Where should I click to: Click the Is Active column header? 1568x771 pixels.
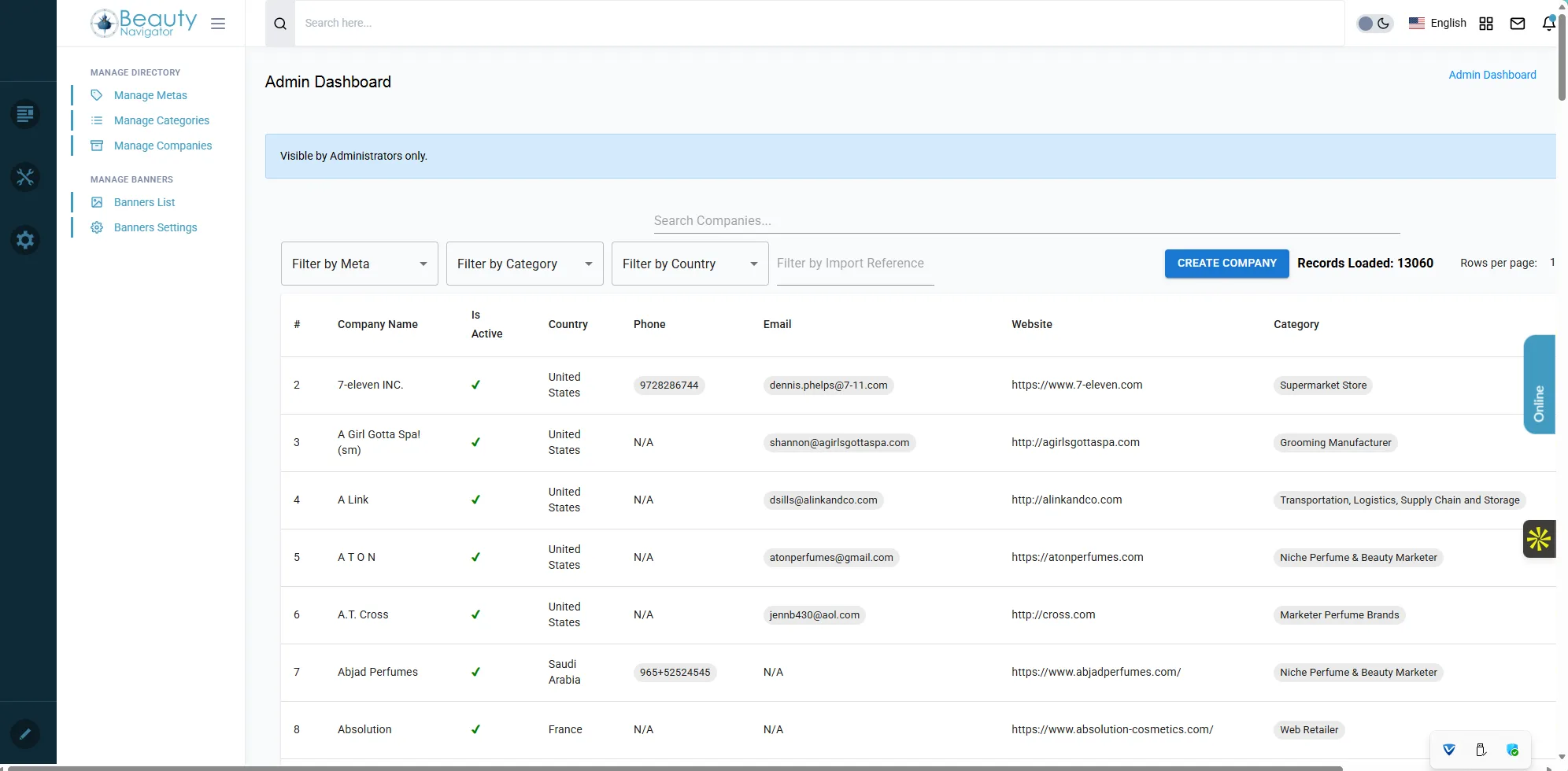point(486,324)
